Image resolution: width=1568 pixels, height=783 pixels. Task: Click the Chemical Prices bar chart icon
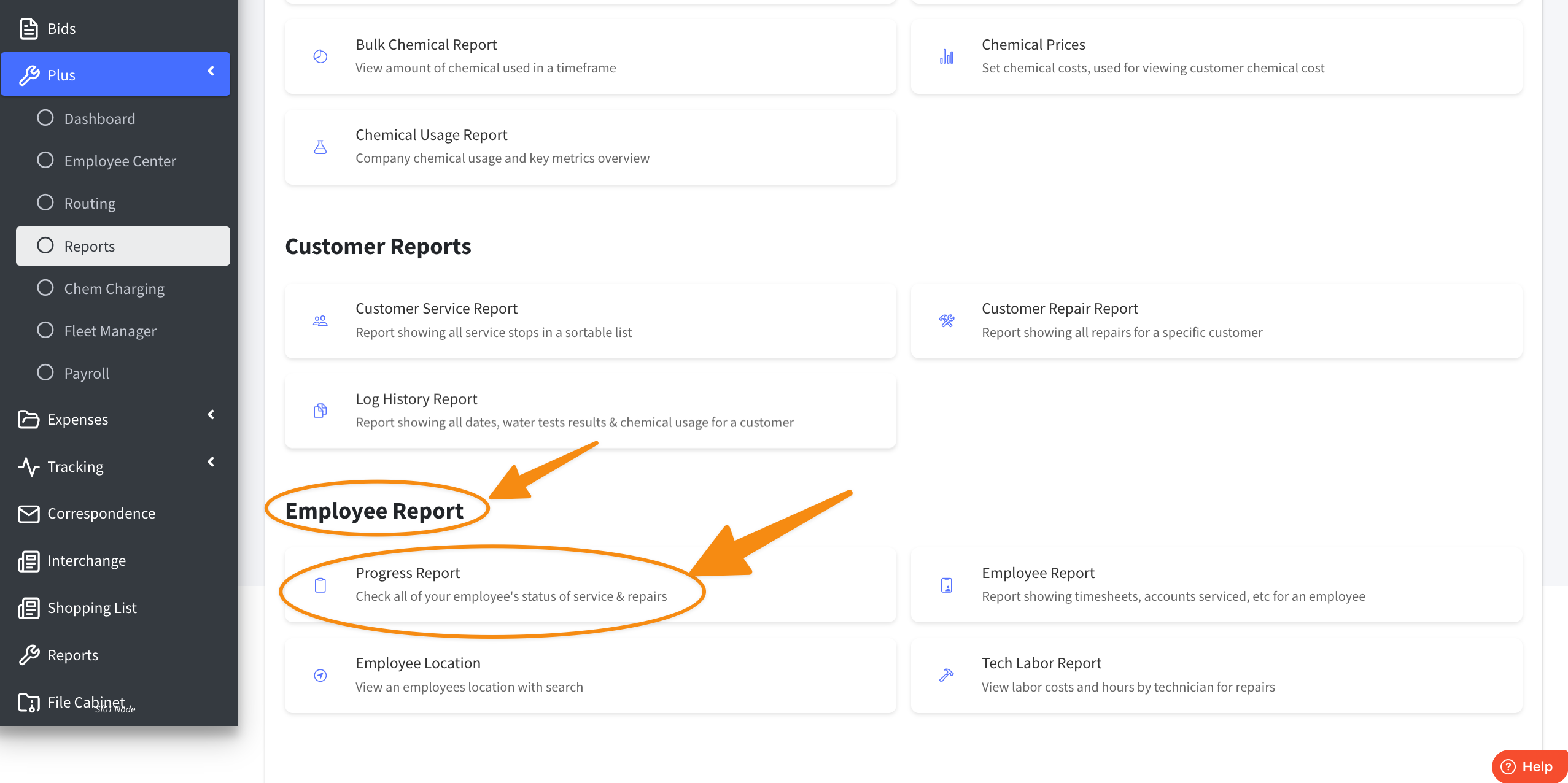(946, 56)
